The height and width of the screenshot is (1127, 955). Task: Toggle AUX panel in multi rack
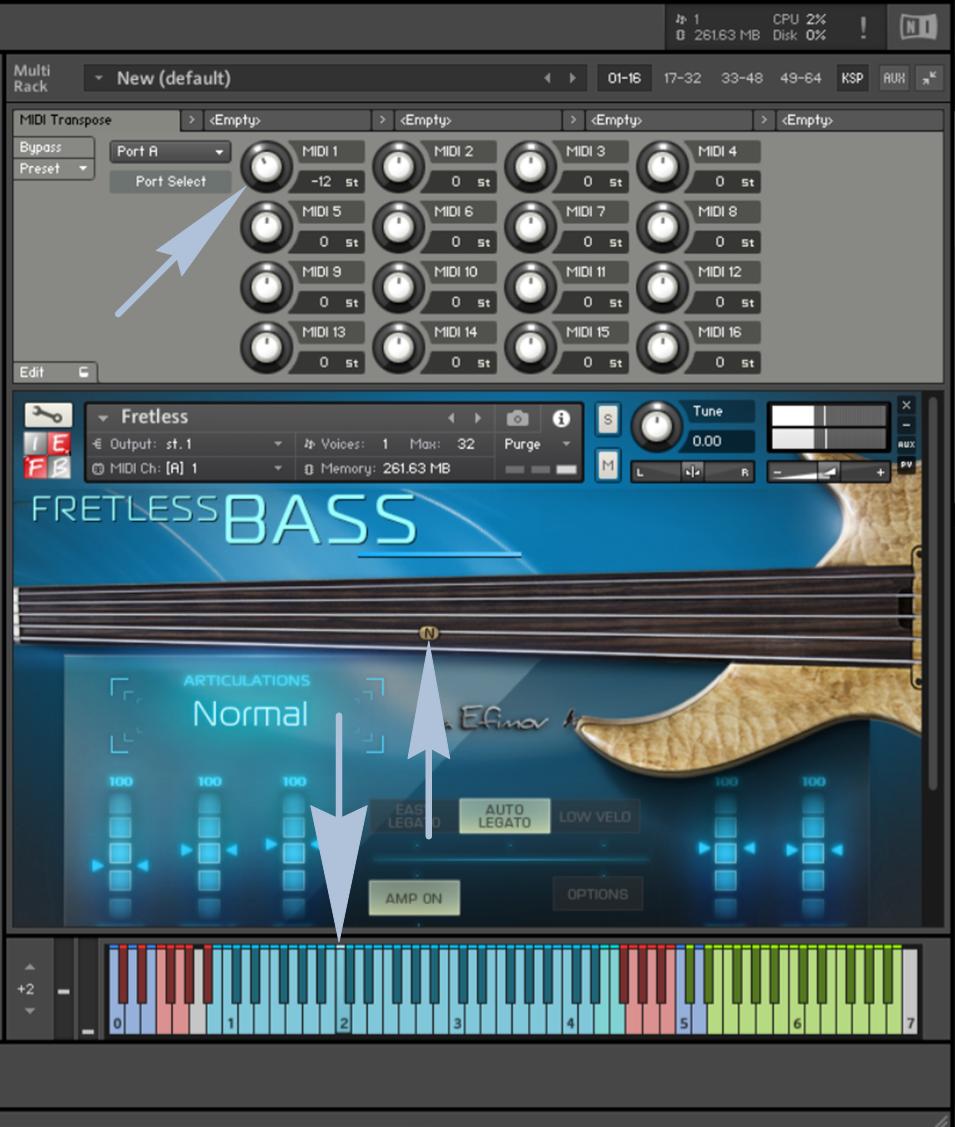(x=894, y=78)
